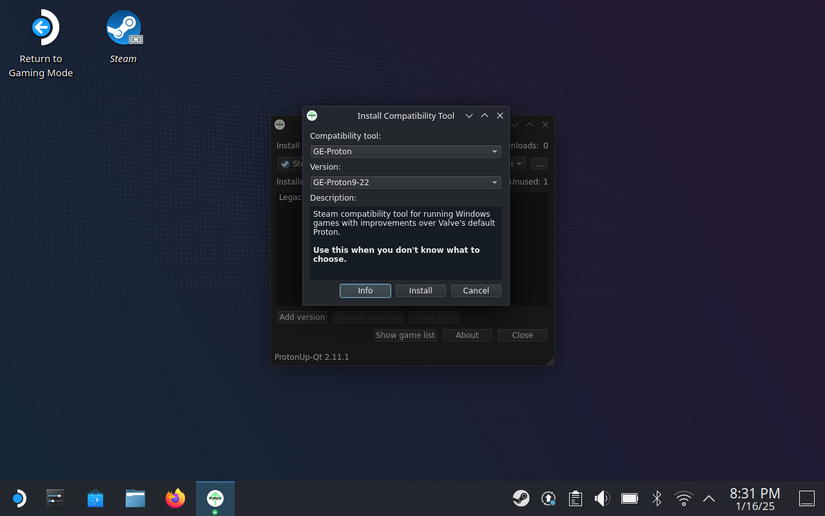Open the Dolphin file manager taskbar icon

coord(135,498)
